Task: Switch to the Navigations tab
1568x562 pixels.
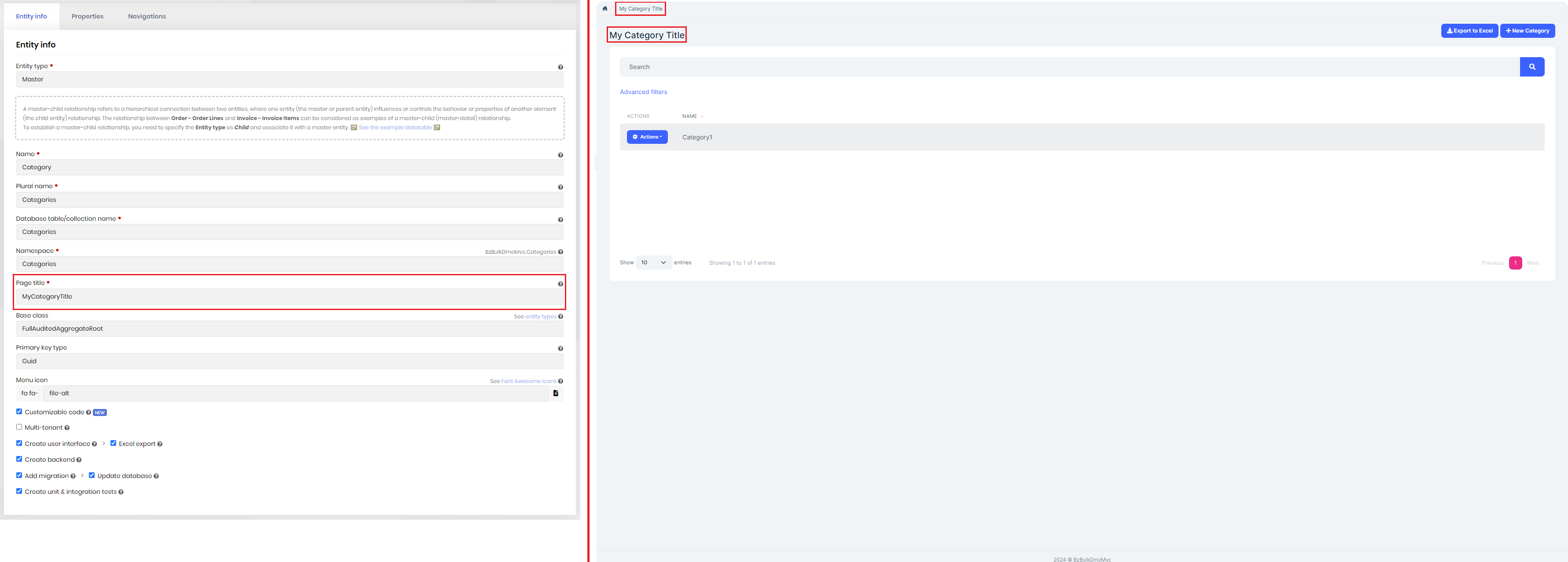Action: (147, 16)
